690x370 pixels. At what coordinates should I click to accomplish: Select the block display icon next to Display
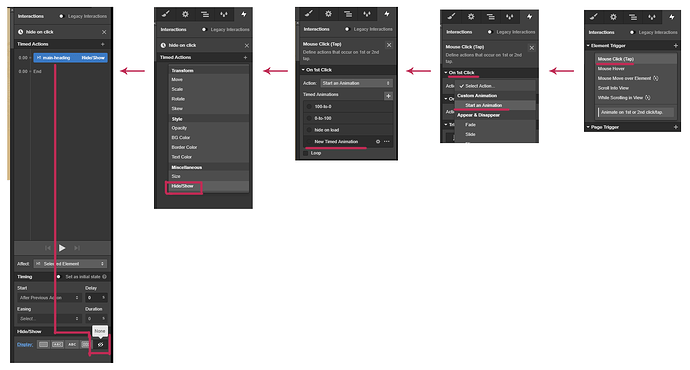(x=43, y=344)
